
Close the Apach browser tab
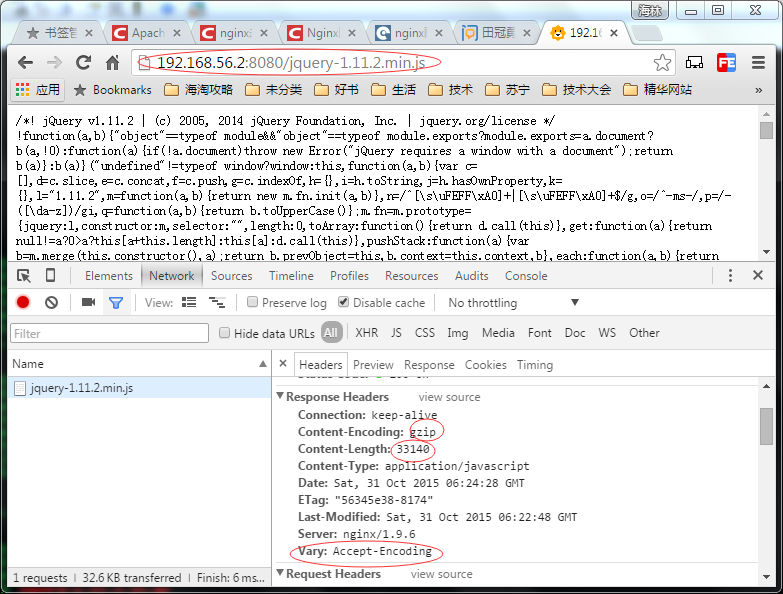click(177, 33)
